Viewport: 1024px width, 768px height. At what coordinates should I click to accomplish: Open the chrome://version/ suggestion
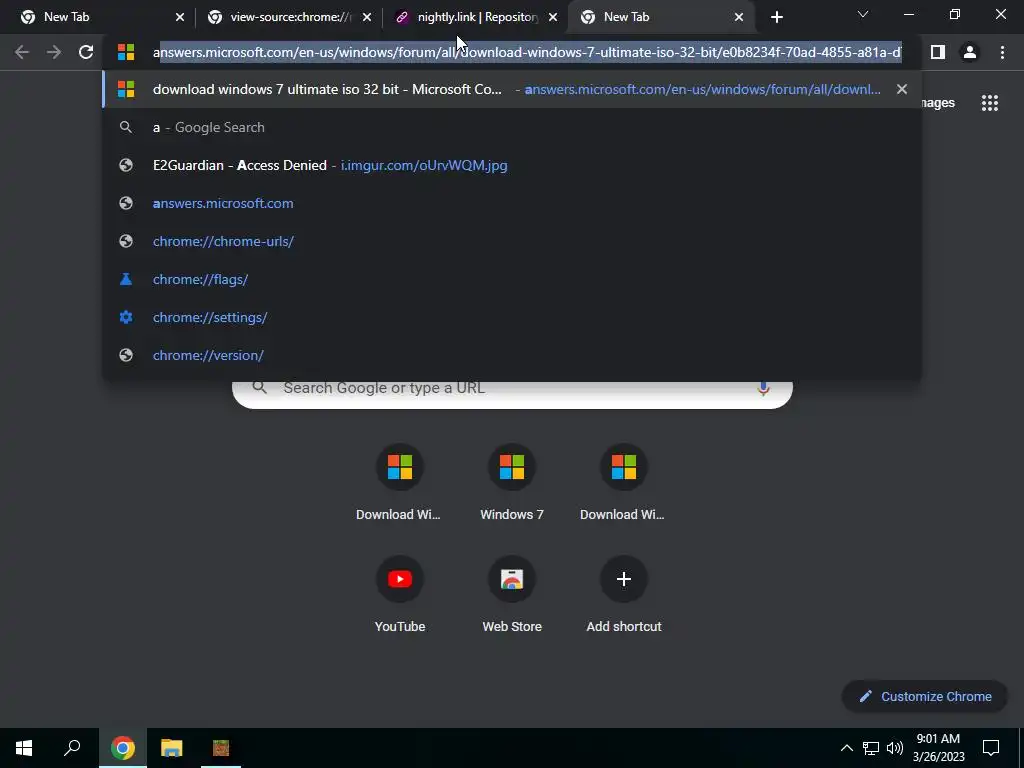click(511, 355)
